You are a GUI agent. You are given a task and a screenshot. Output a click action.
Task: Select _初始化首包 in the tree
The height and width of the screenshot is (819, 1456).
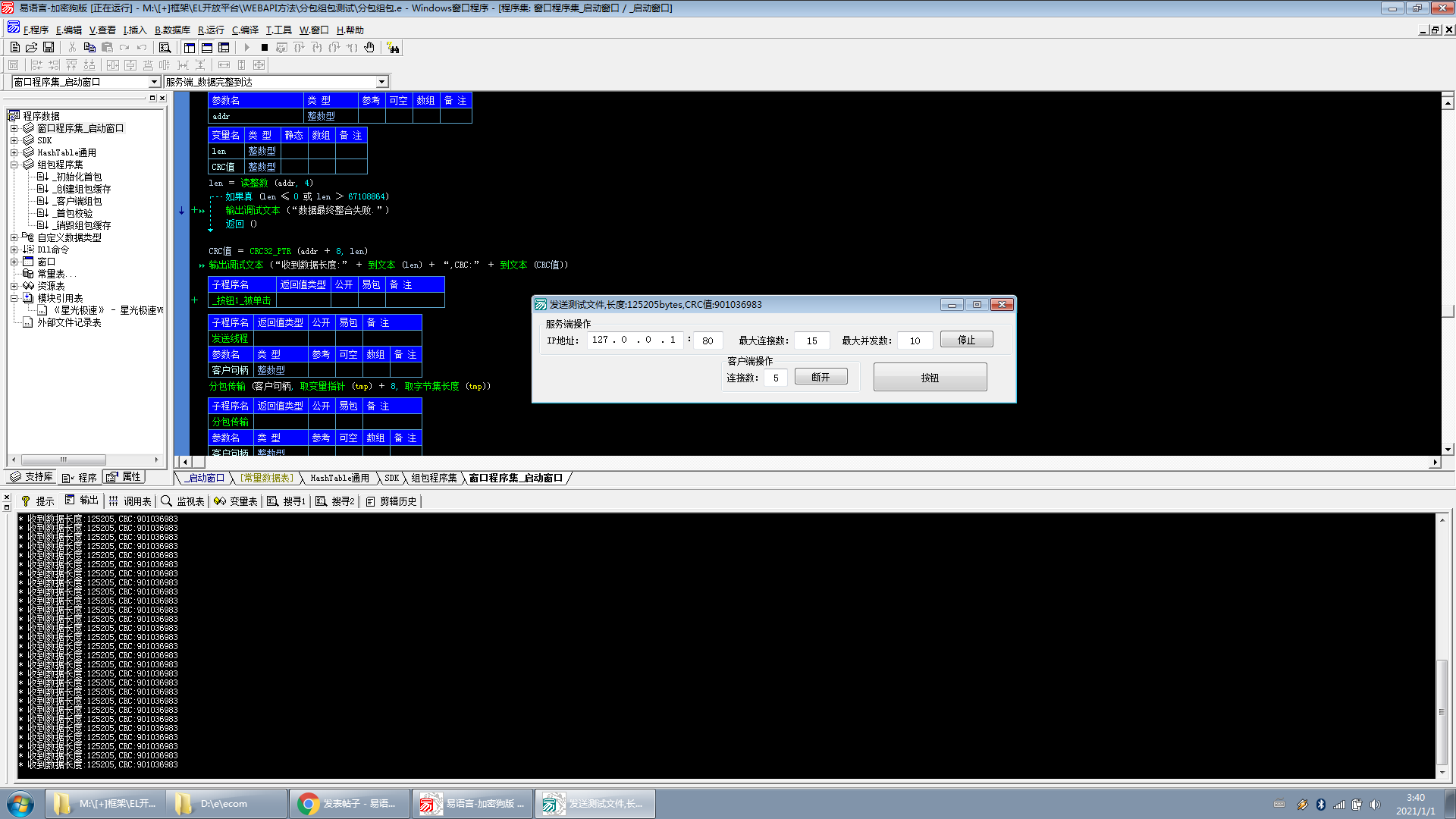click(78, 177)
